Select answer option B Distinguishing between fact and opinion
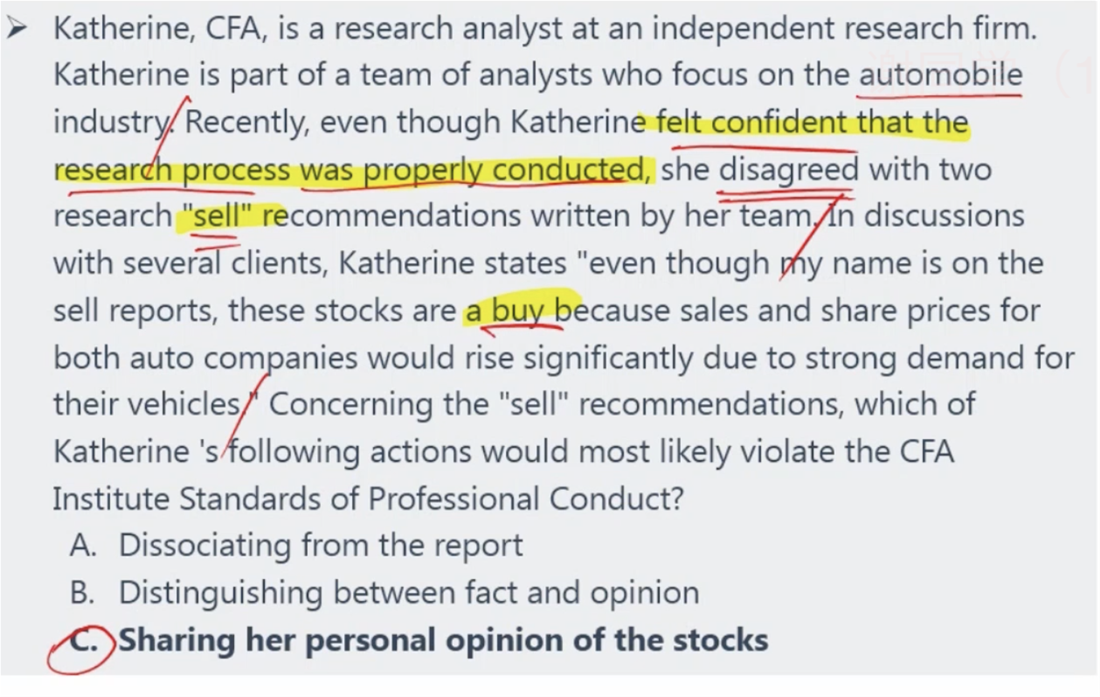This screenshot has width=1100, height=697. coord(384,593)
